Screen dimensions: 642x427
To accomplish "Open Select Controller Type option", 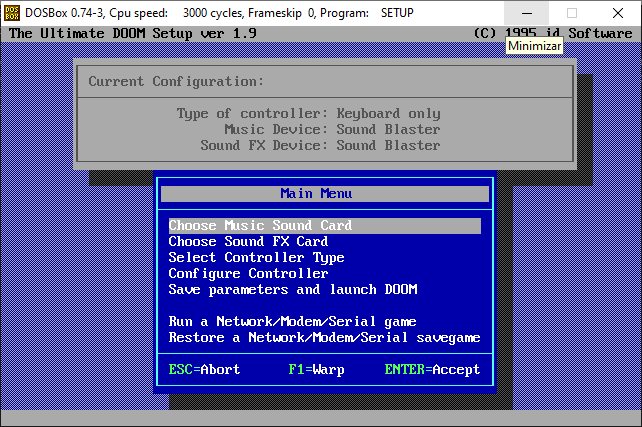I will click(x=256, y=258).
